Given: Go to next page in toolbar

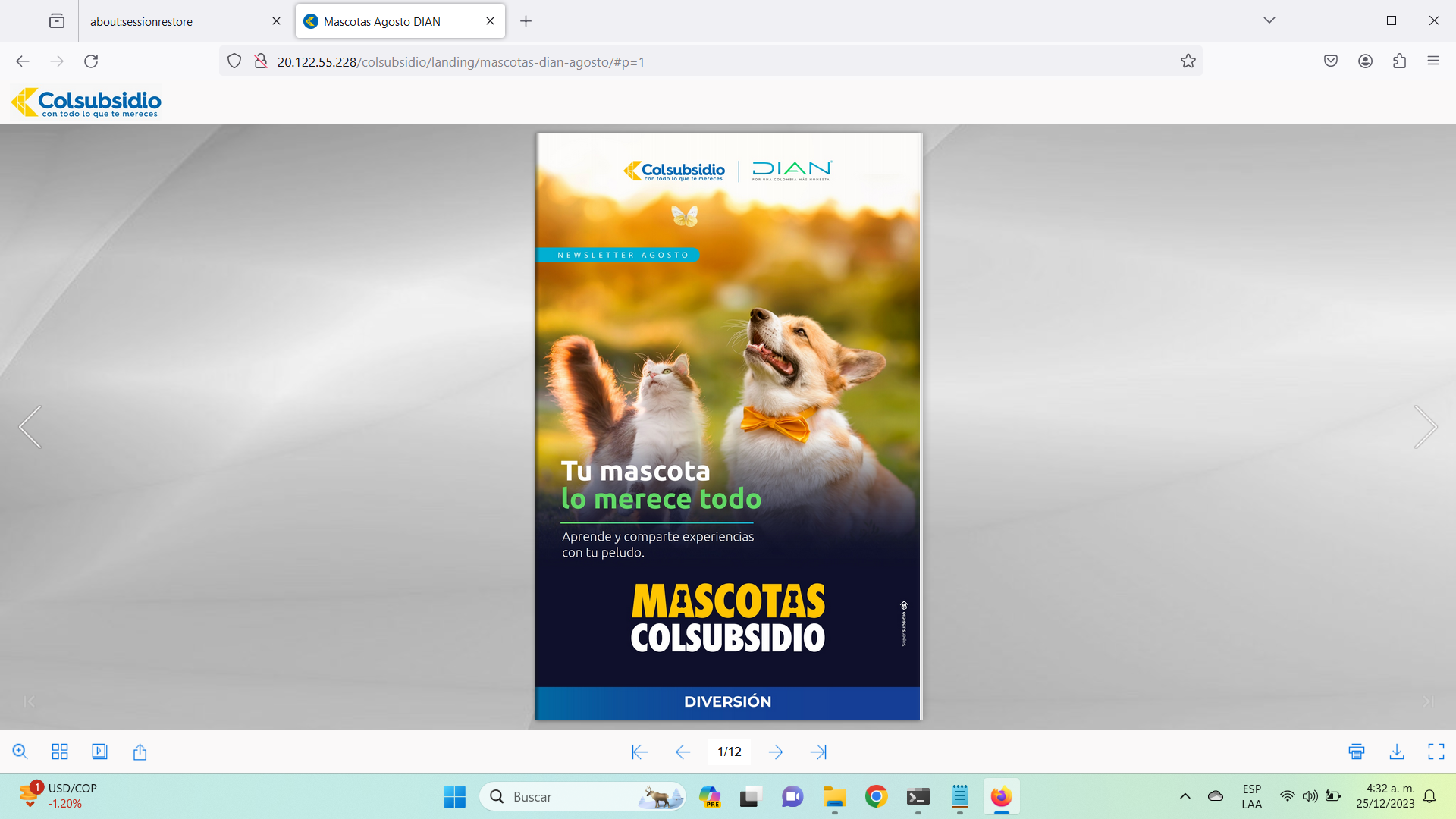Looking at the screenshot, I should click(776, 752).
